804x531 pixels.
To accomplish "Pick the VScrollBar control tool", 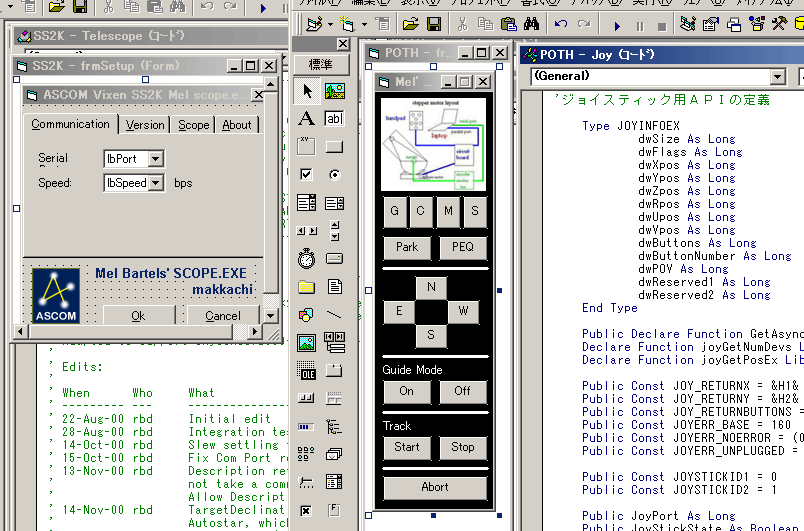I will pos(334,231).
